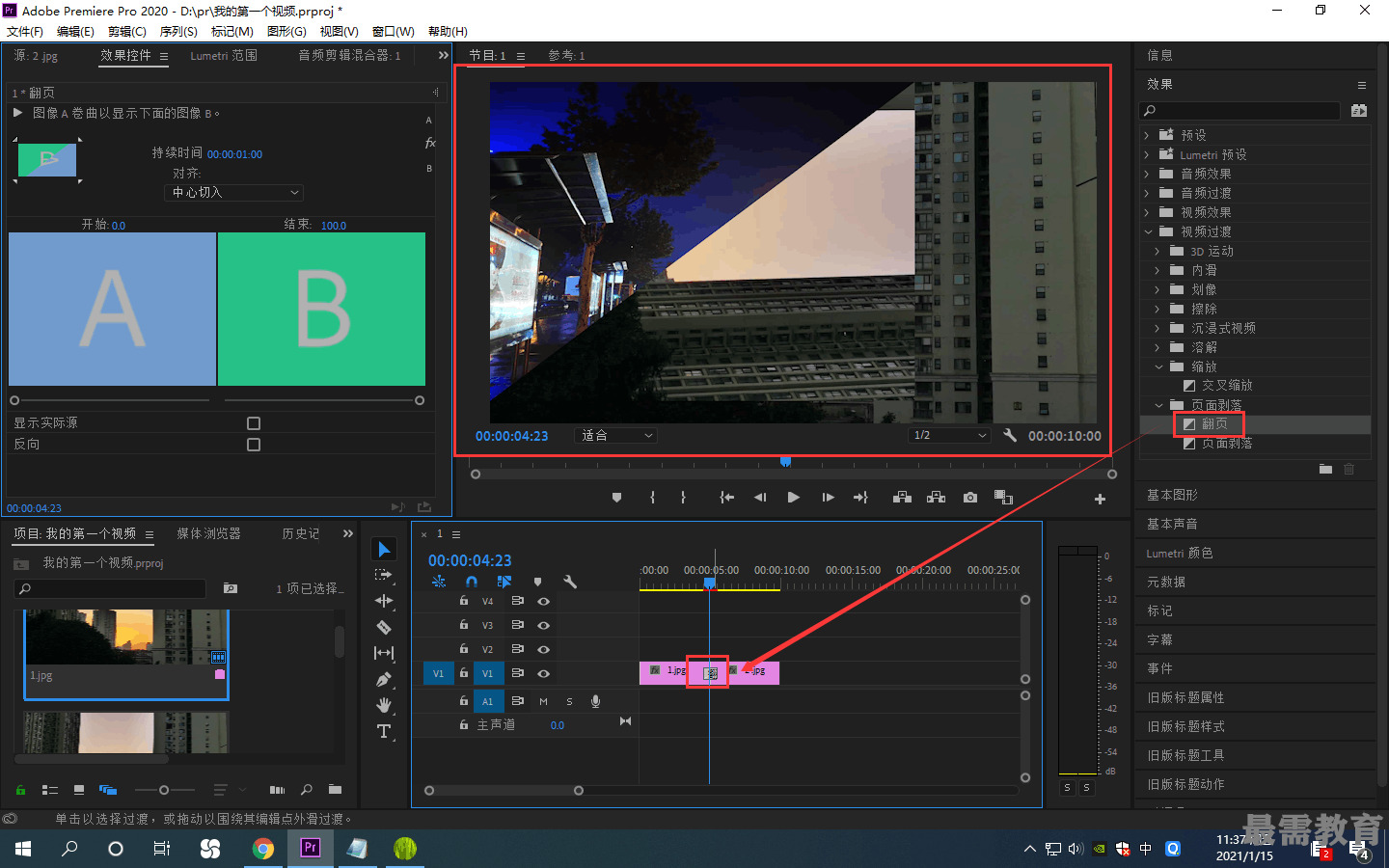Open the Sequence menu

coord(178,32)
